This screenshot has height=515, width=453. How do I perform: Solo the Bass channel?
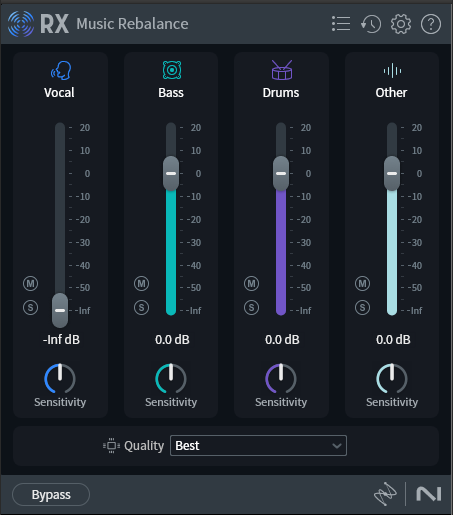pos(141,307)
